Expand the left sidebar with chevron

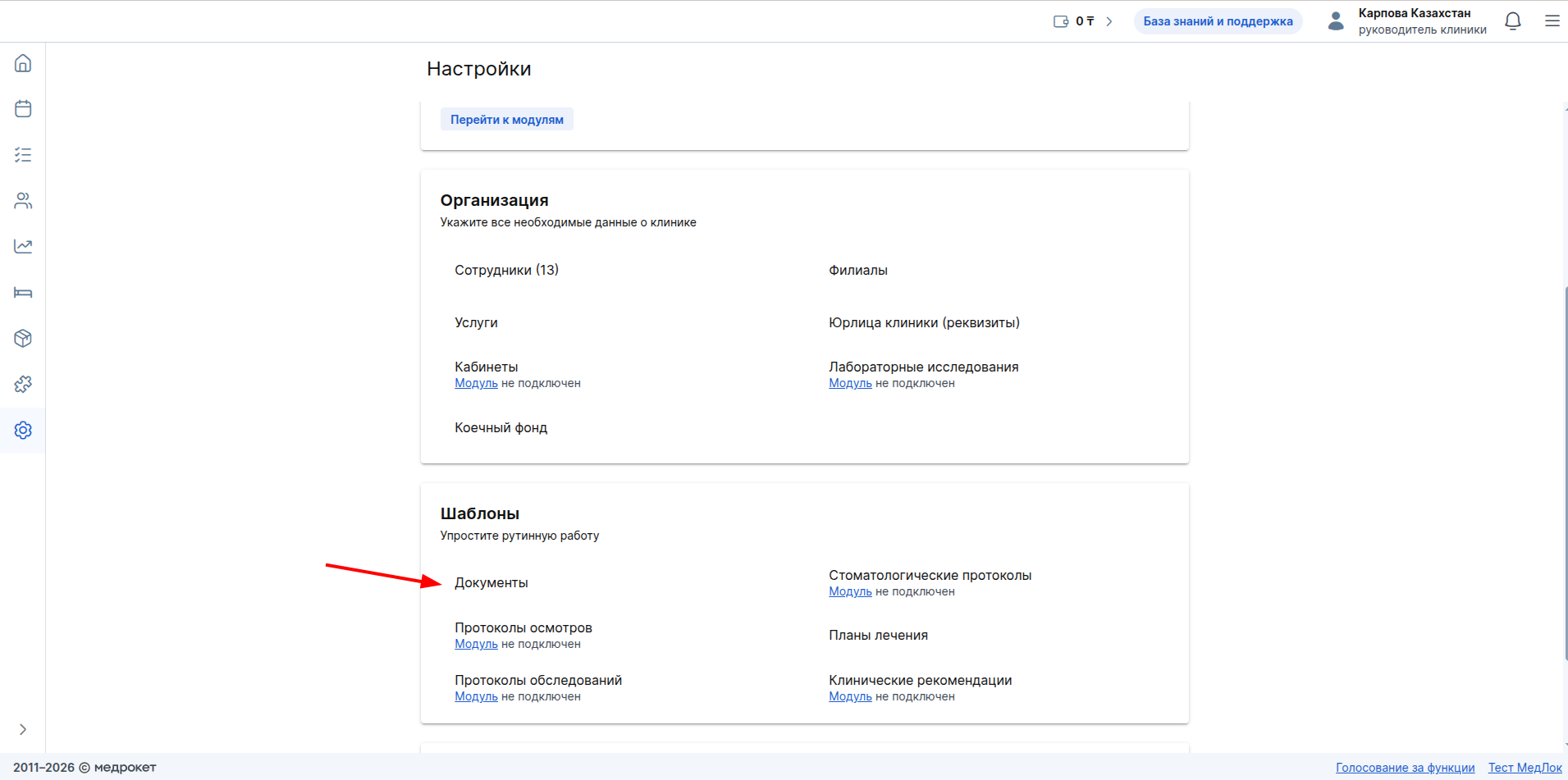[x=23, y=729]
